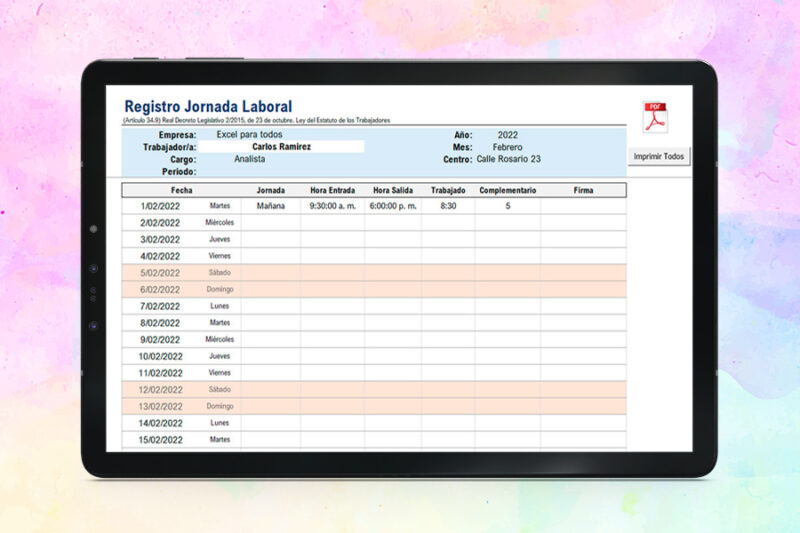Click the Firma cell for 1/02/2022
Screen dimensions: 800x533
tap(583, 206)
